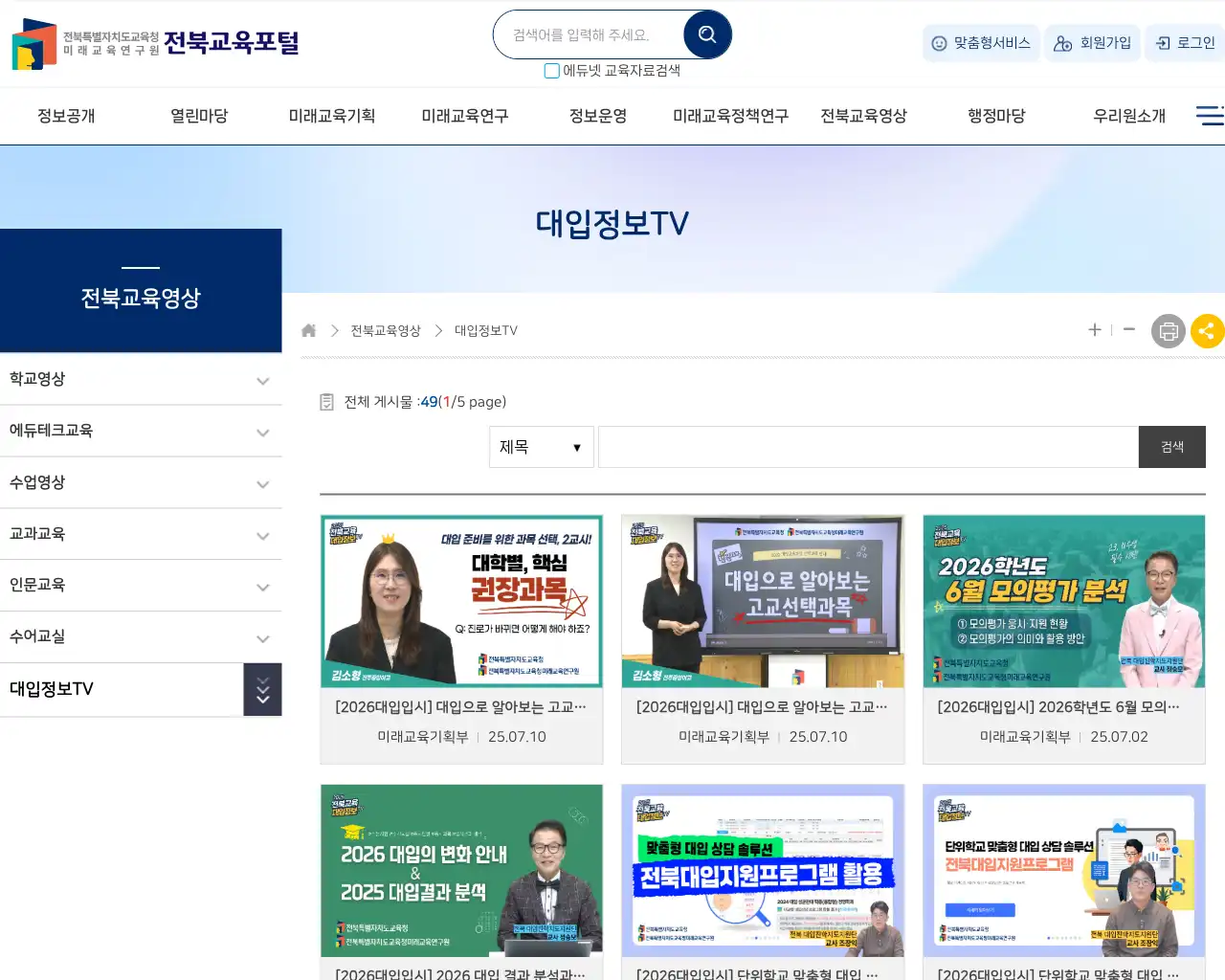Open 행정마당 main menu

point(996,116)
